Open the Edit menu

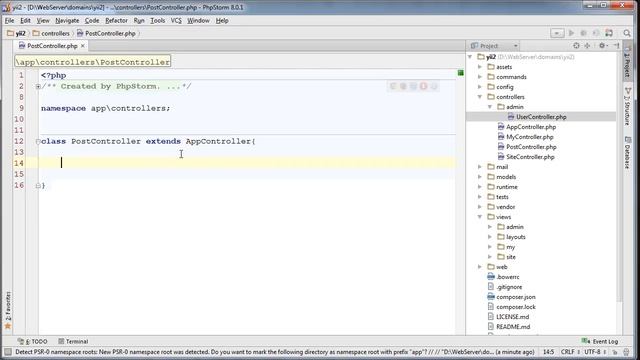coord(25,20)
